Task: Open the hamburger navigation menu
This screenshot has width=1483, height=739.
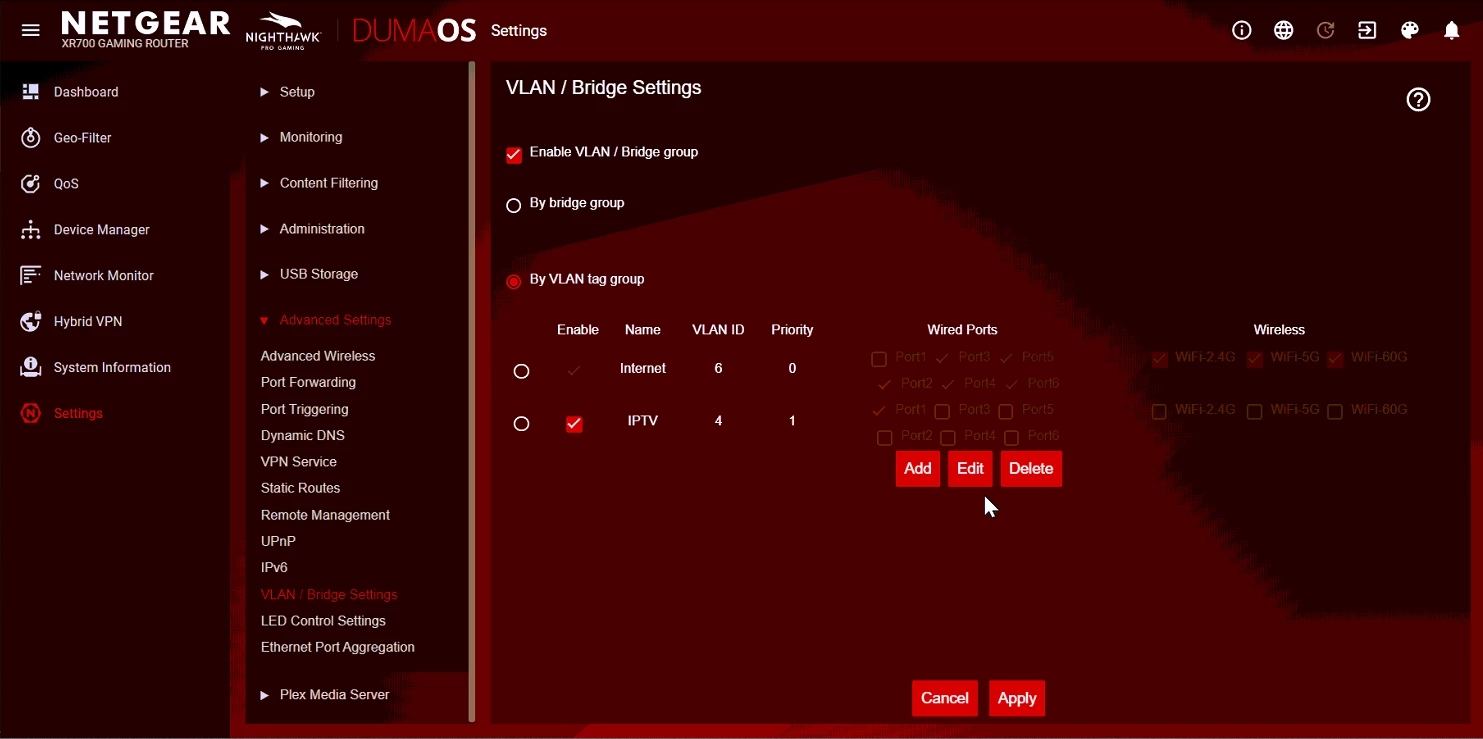Action: (31, 30)
